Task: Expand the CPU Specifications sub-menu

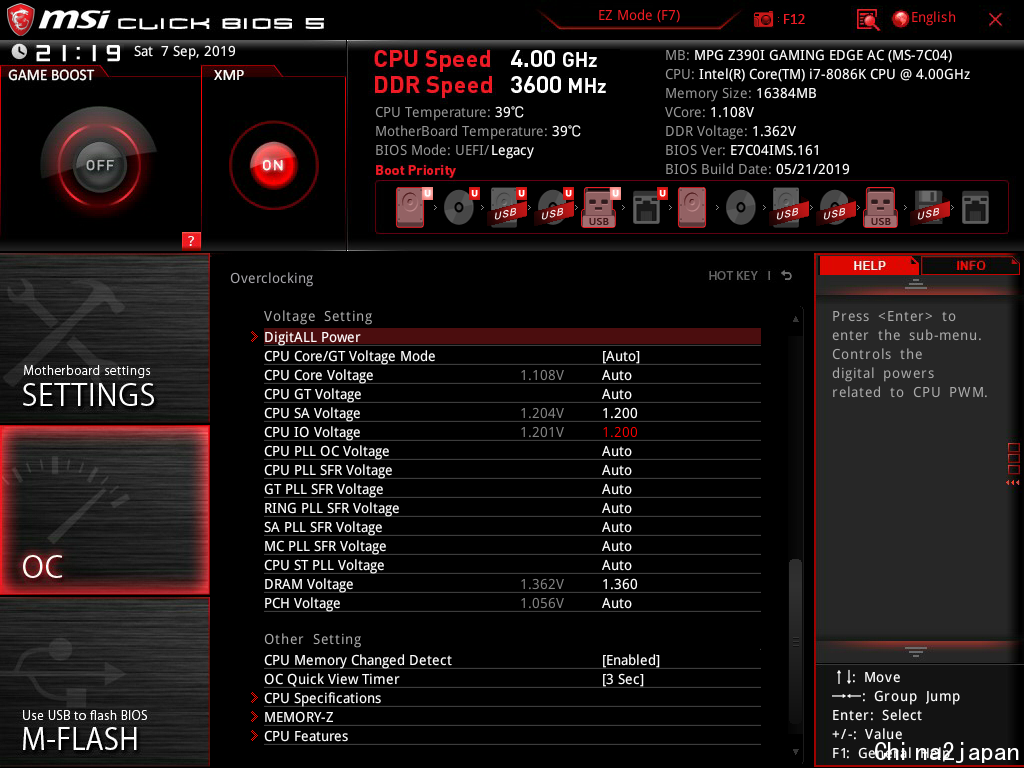Action: pyautogui.click(x=512, y=697)
